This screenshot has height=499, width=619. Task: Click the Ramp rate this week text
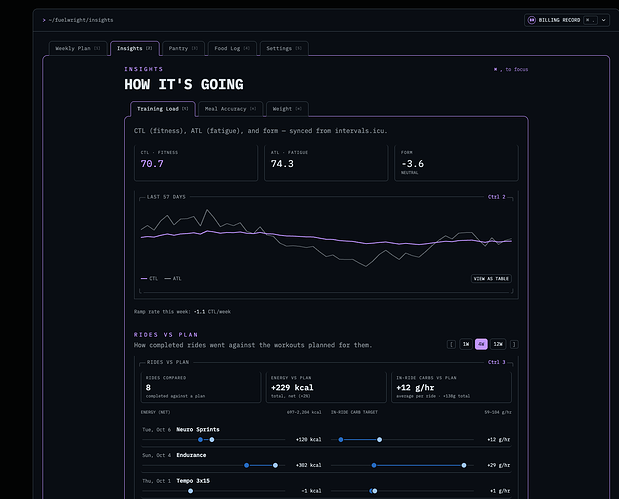click(x=182, y=312)
